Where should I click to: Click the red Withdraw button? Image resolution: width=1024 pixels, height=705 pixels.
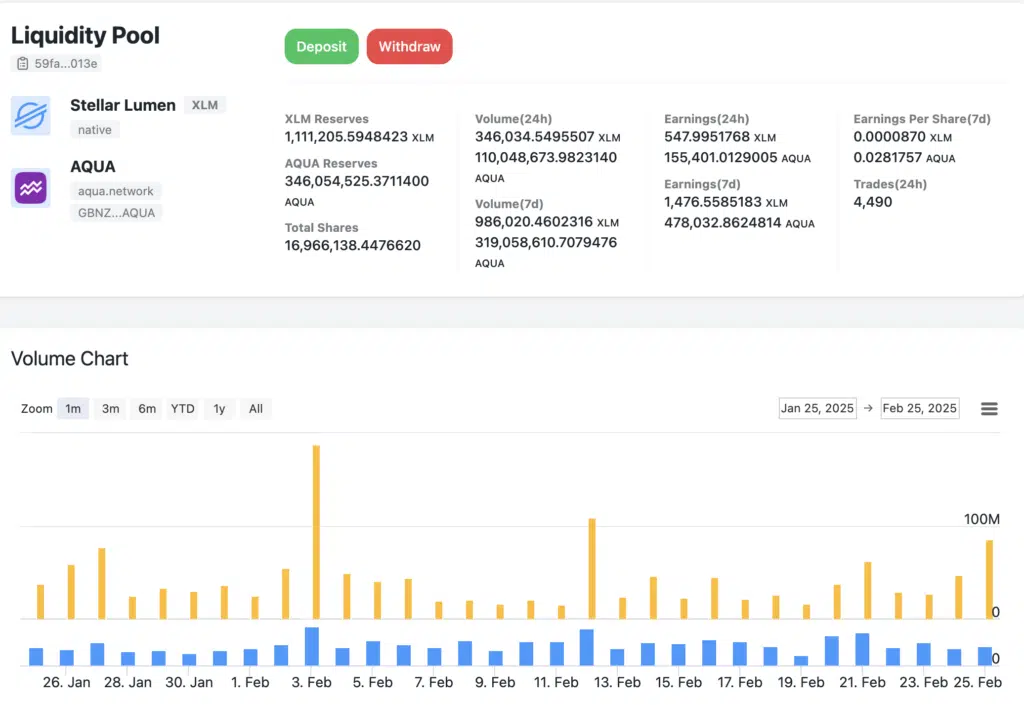pos(409,46)
